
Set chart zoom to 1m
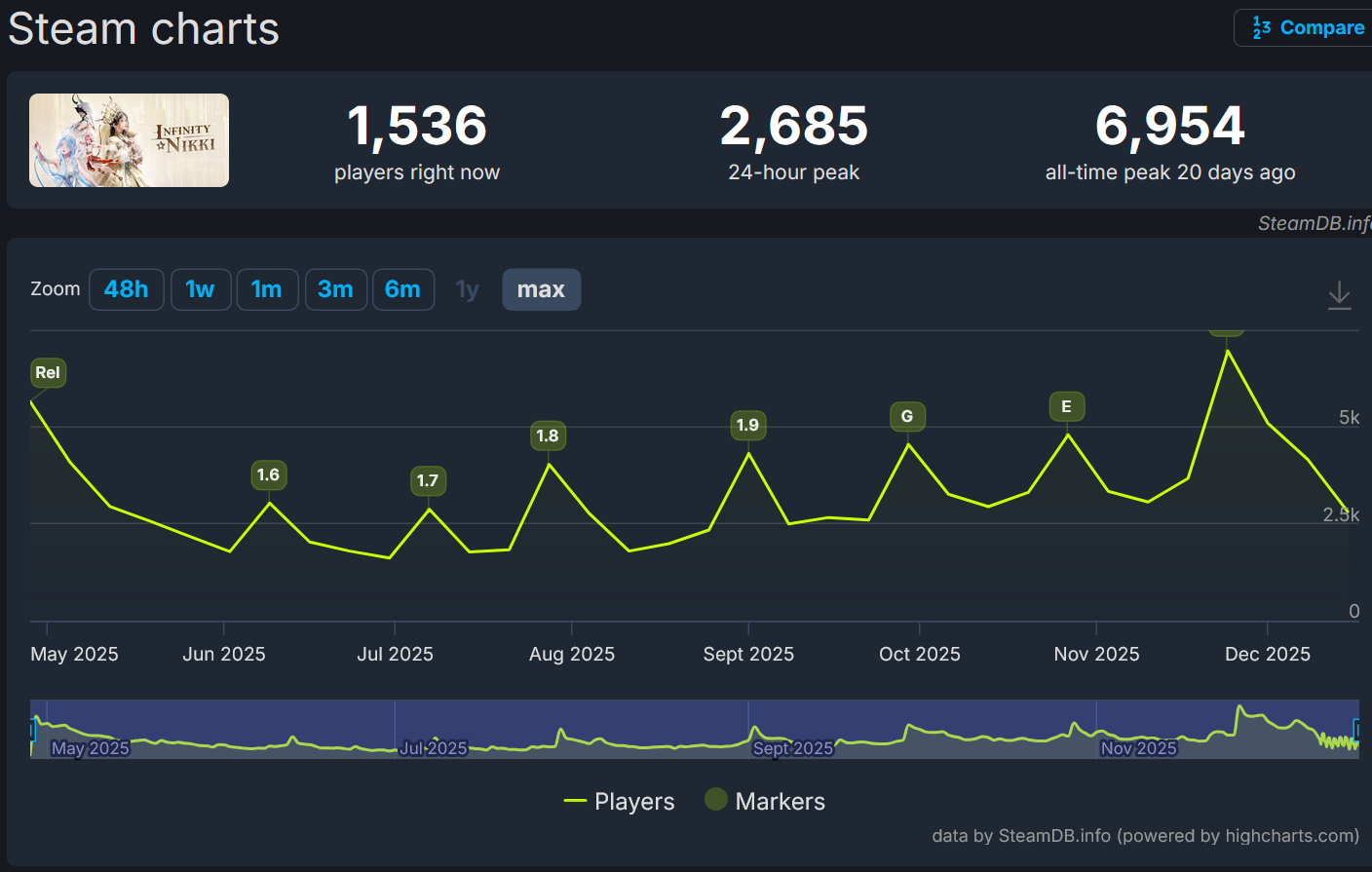(x=267, y=289)
